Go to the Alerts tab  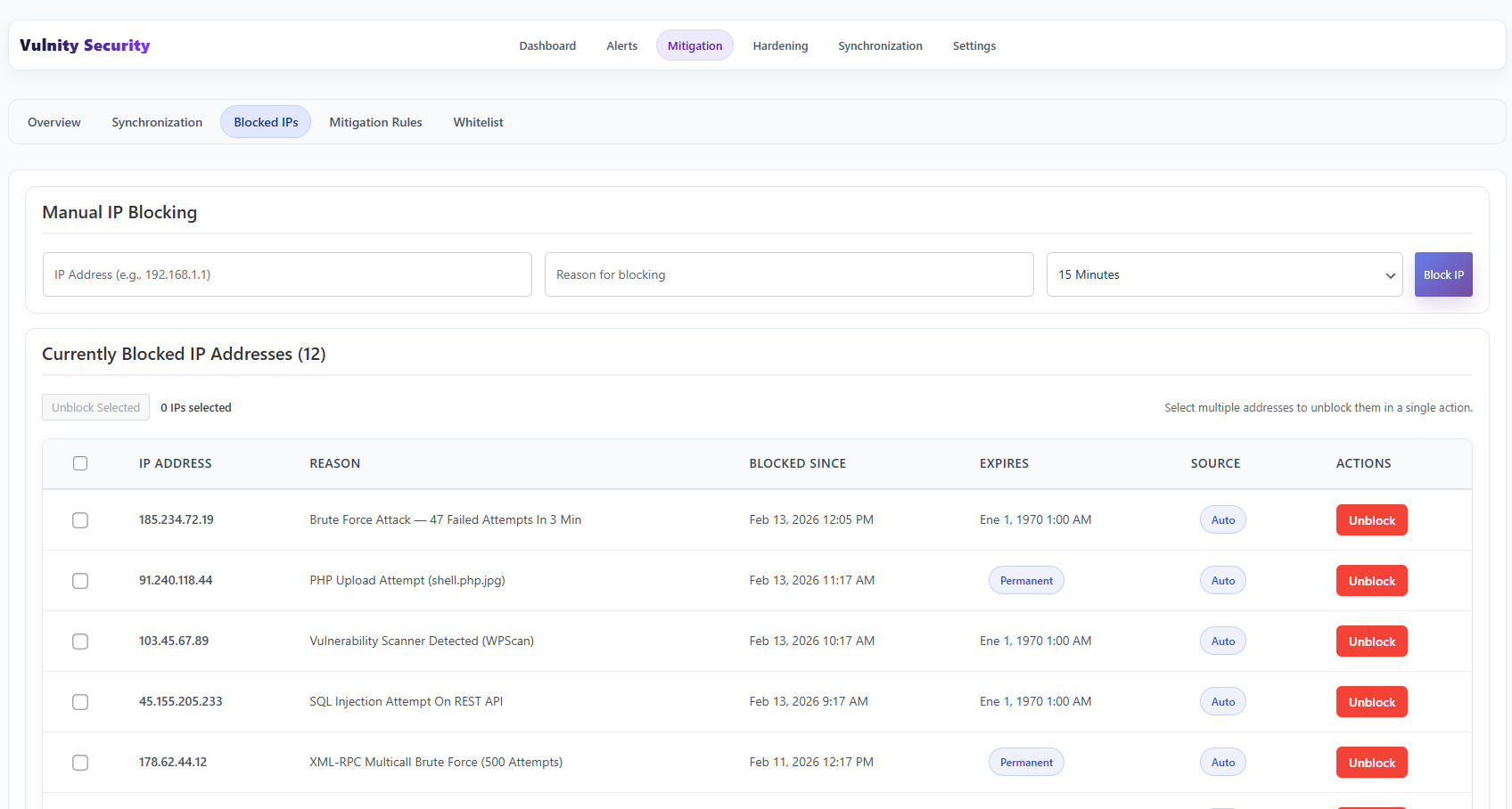pyautogui.click(x=621, y=45)
